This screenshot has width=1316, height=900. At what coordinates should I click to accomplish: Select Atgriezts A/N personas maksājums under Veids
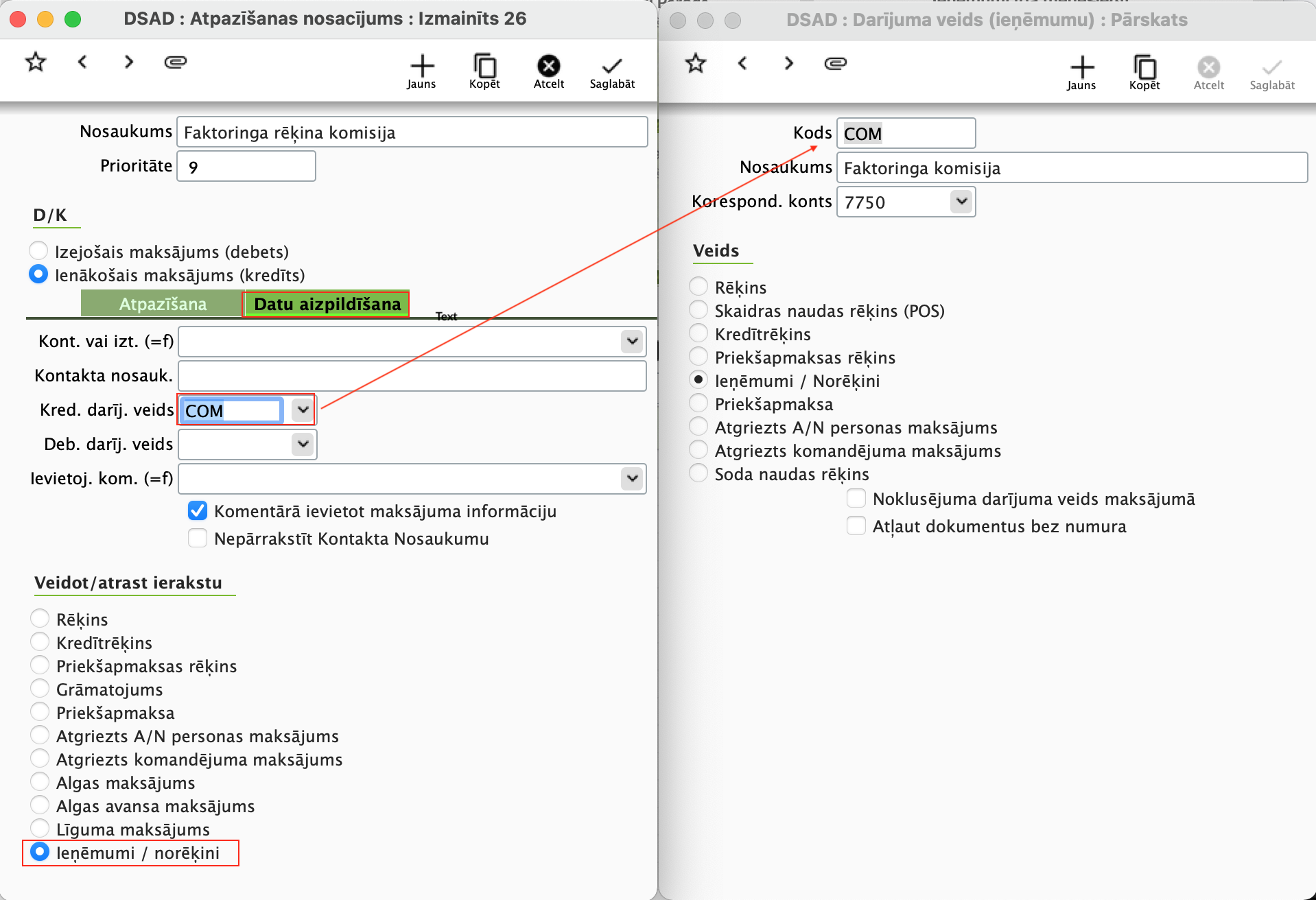[698, 427]
